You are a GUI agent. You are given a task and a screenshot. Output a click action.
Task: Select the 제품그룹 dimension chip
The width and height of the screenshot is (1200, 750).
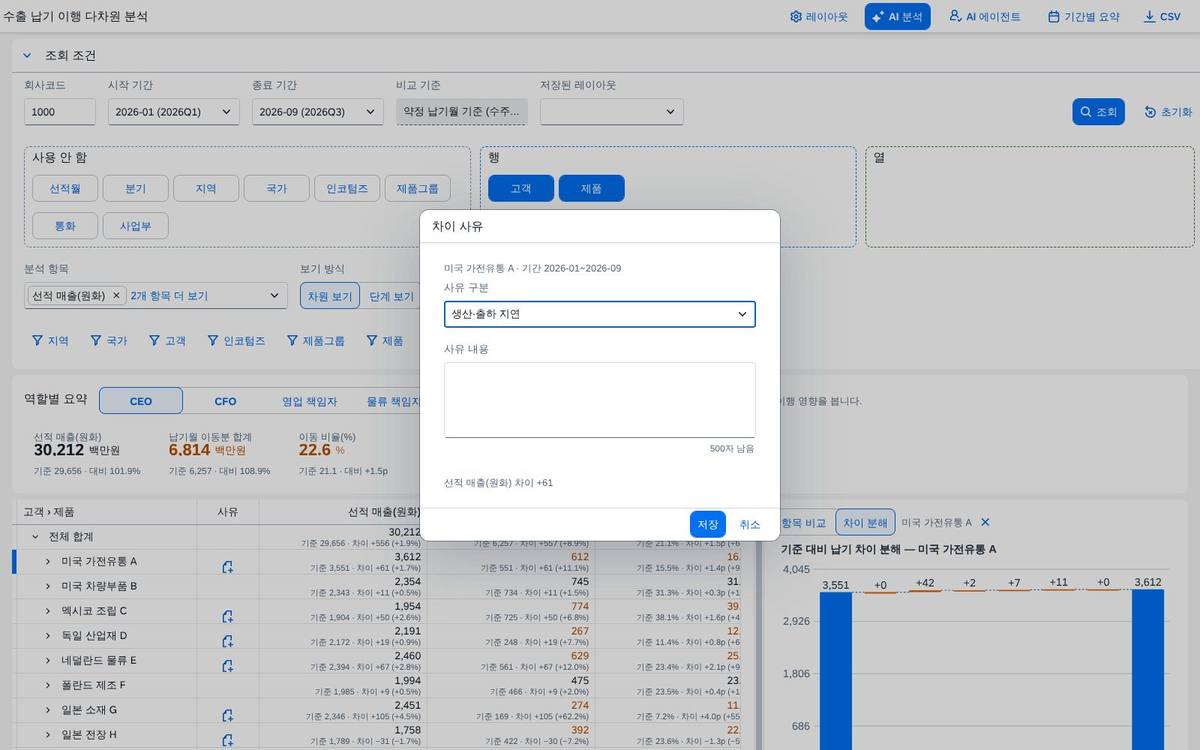coord(417,188)
